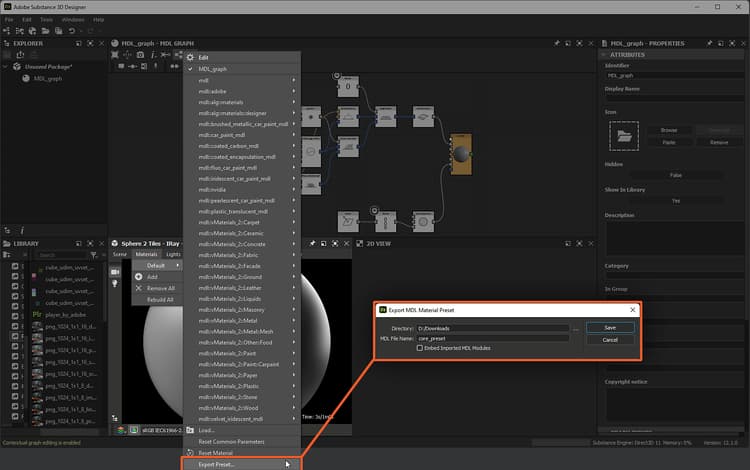Screen dimensions: 750x470
Task: Enable Embed Imported MDL Modules checkbox
Action: pyautogui.click(x=419, y=348)
